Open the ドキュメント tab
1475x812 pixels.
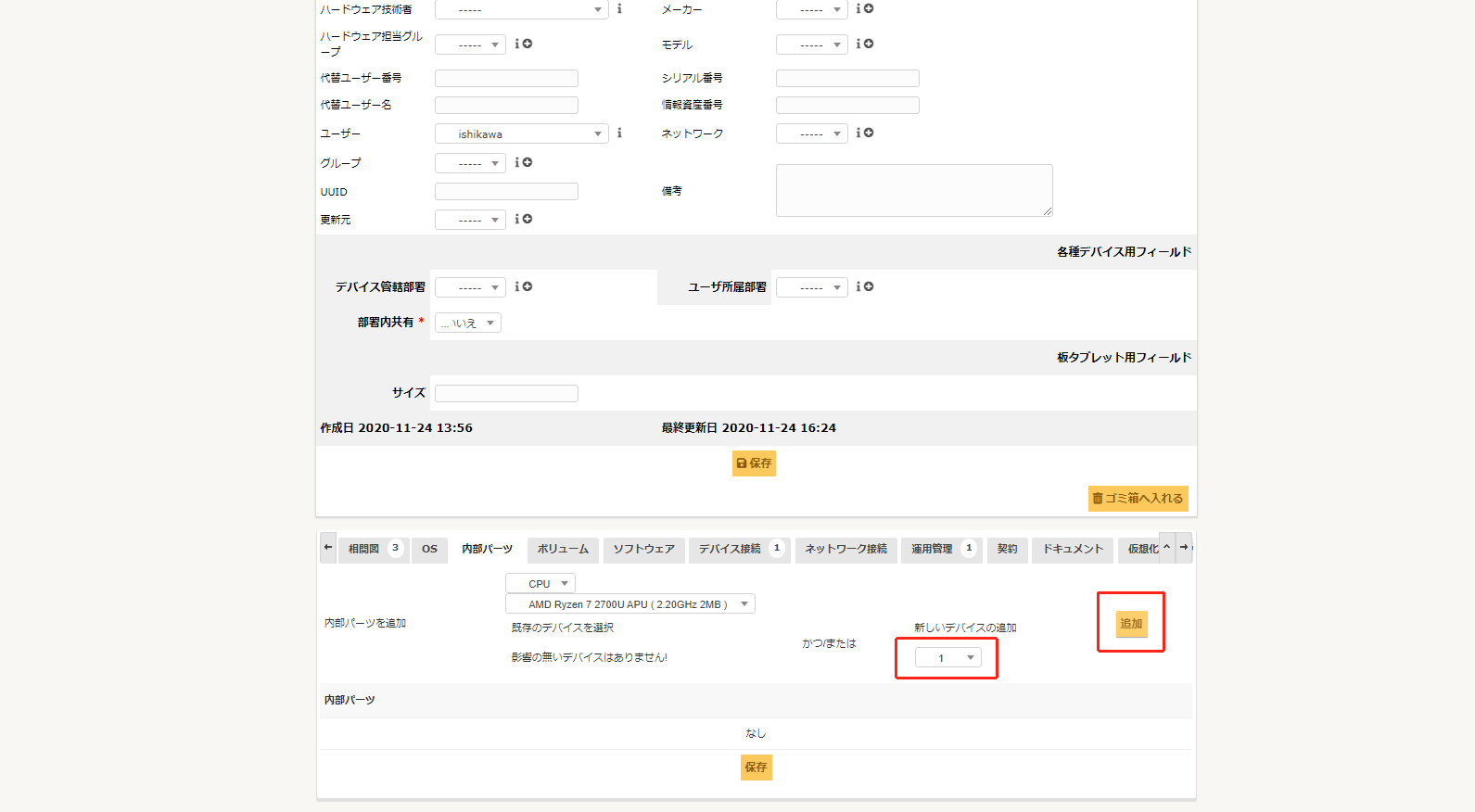click(x=1073, y=549)
